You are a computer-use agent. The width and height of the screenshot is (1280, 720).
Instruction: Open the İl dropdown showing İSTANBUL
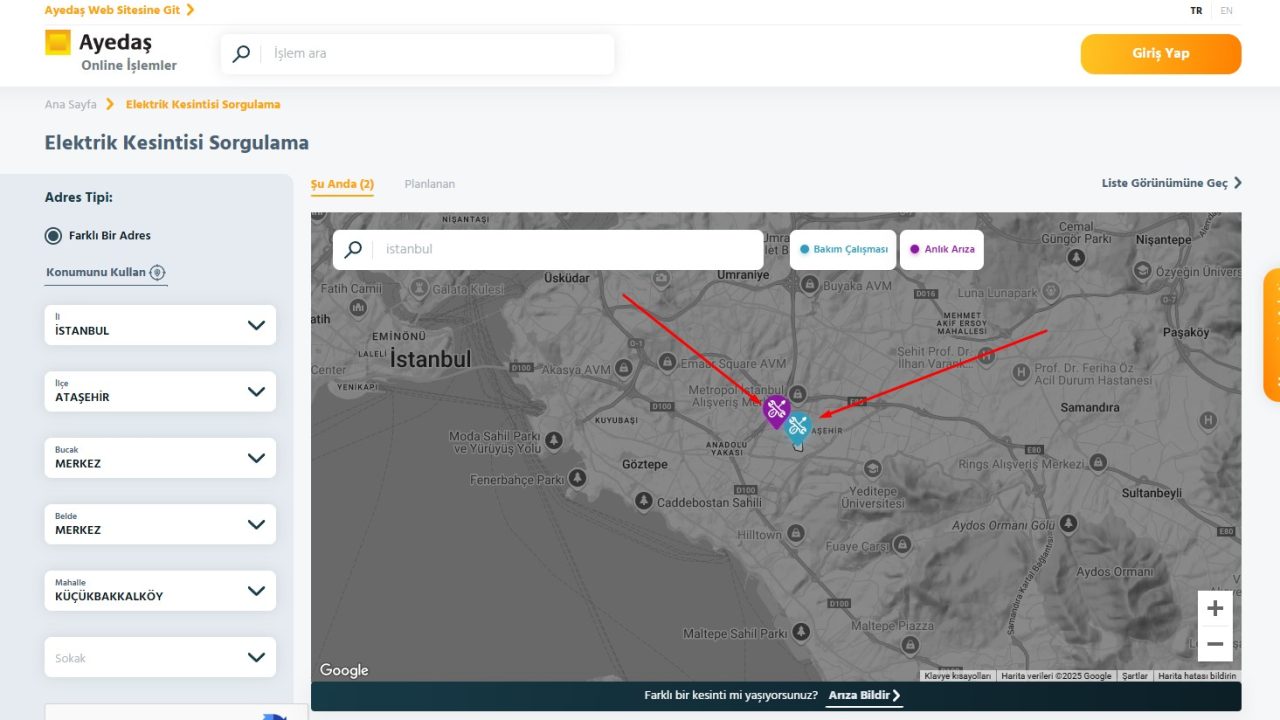160,325
